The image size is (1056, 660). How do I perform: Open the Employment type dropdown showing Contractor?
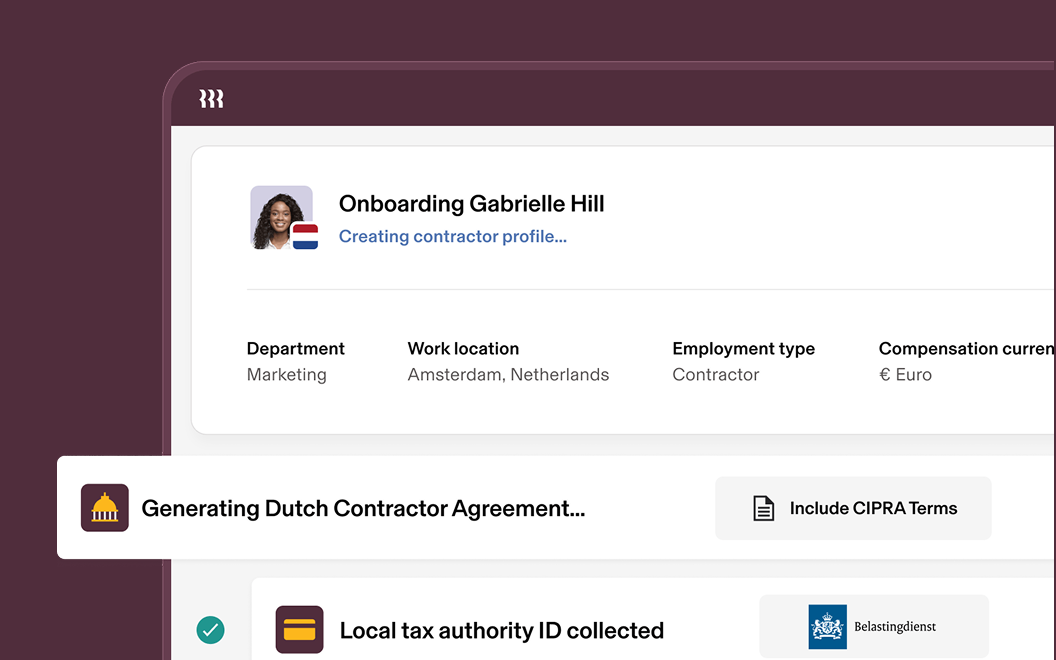743,362
